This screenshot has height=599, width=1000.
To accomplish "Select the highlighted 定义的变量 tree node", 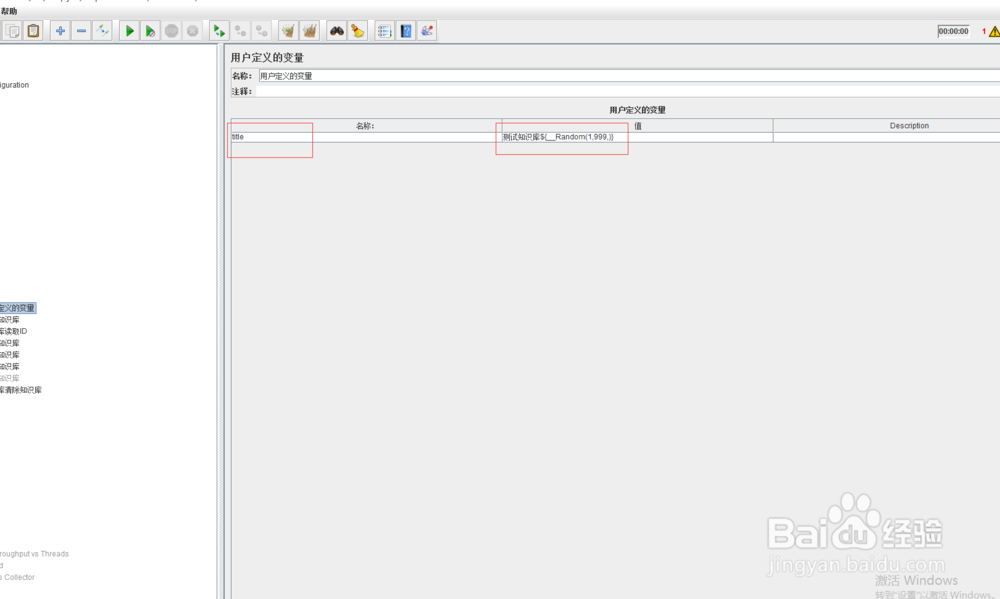I will pos(18,308).
